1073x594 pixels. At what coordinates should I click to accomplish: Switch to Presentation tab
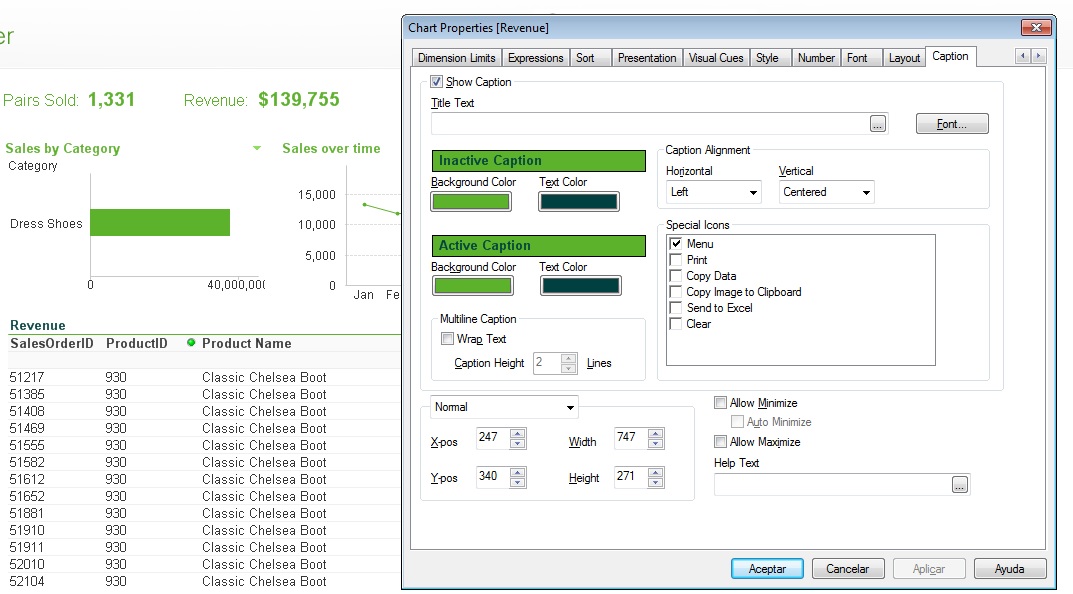pos(647,58)
